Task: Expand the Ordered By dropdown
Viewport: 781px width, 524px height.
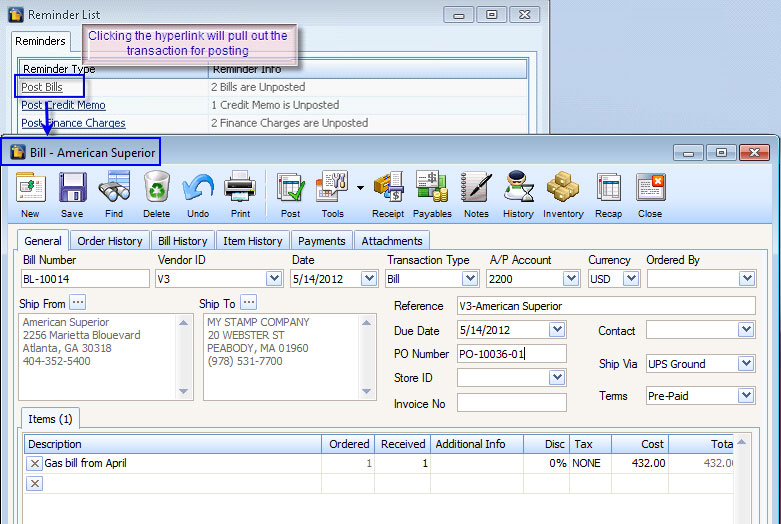Action: click(x=747, y=278)
